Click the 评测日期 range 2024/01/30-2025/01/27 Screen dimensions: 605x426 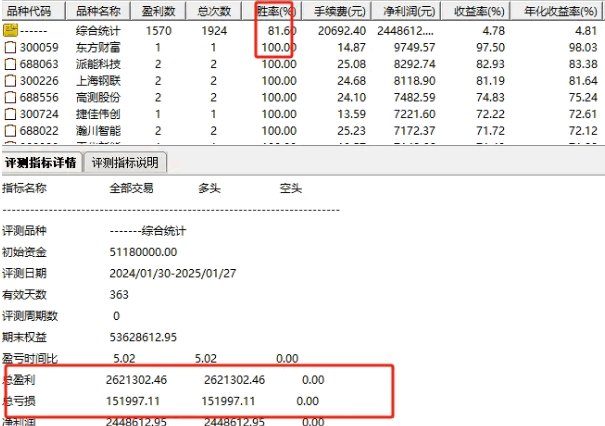point(173,273)
